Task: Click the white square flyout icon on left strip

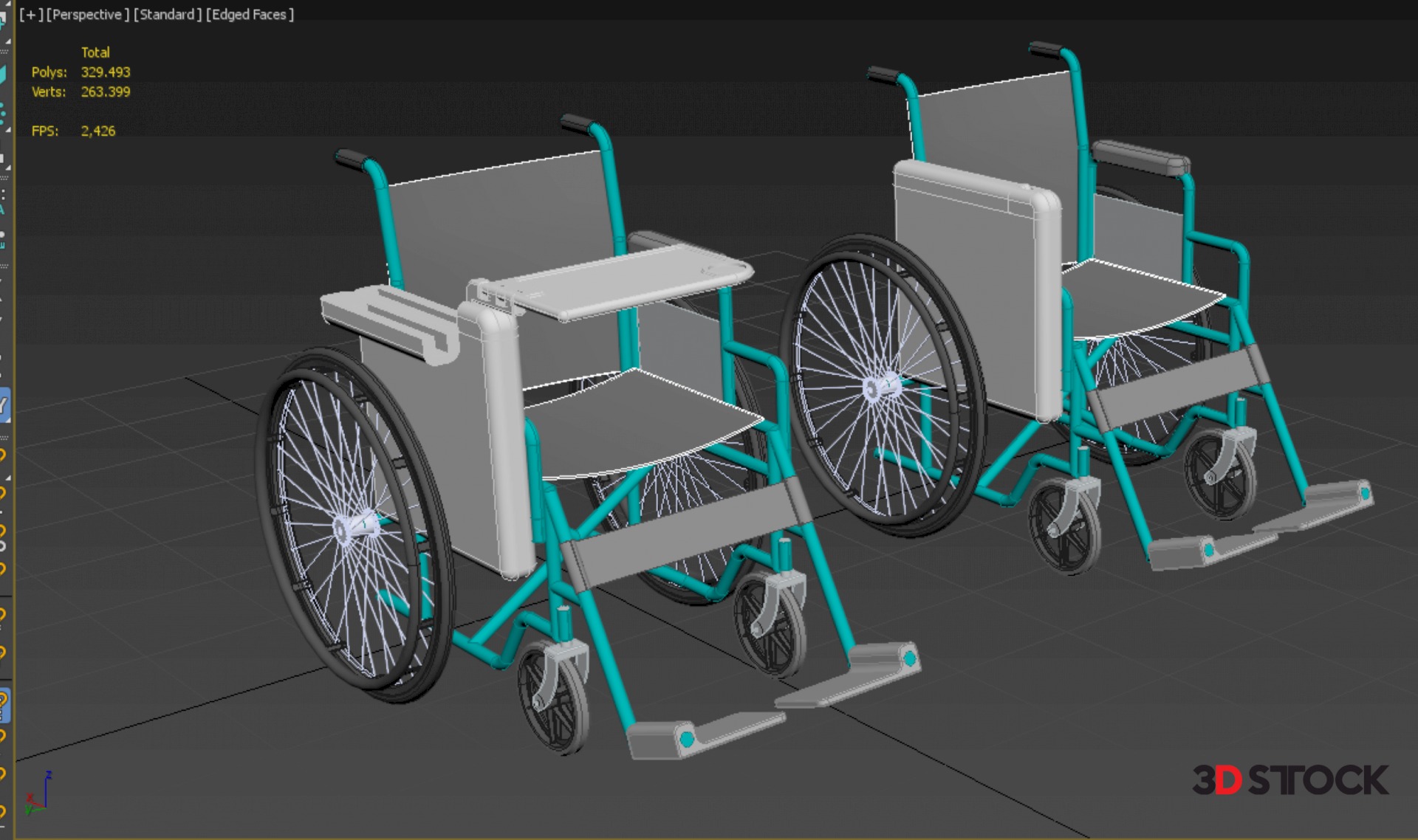Action: pyautogui.click(x=3, y=157)
